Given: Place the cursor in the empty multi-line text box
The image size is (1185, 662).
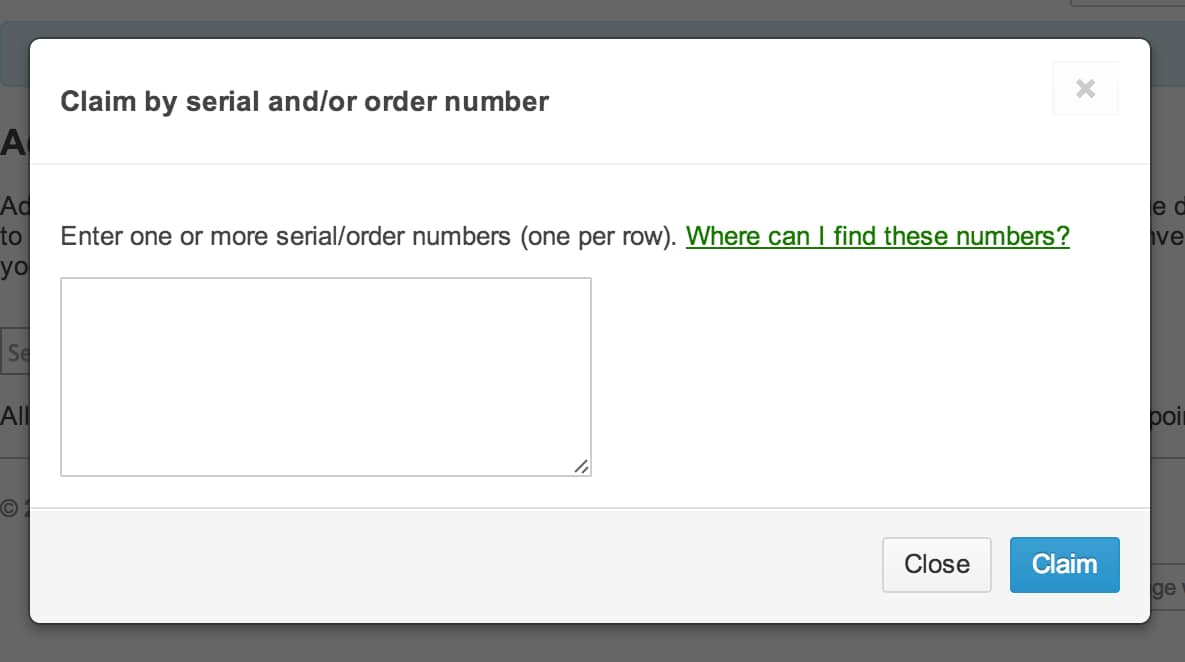Looking at the screenshot, I should tap(326, 376).
